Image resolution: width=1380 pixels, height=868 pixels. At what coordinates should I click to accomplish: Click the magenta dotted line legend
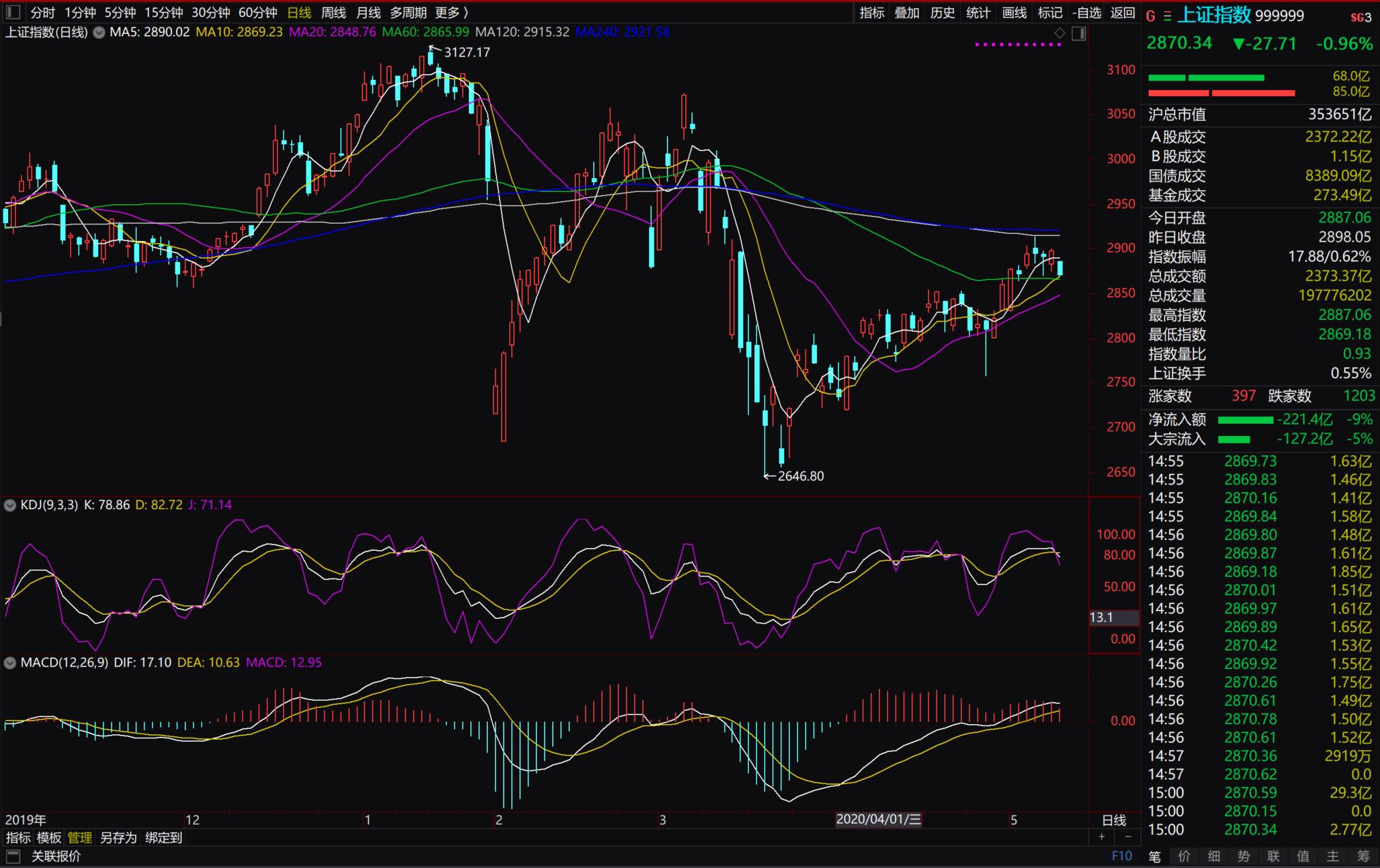tap(1018, 44)
